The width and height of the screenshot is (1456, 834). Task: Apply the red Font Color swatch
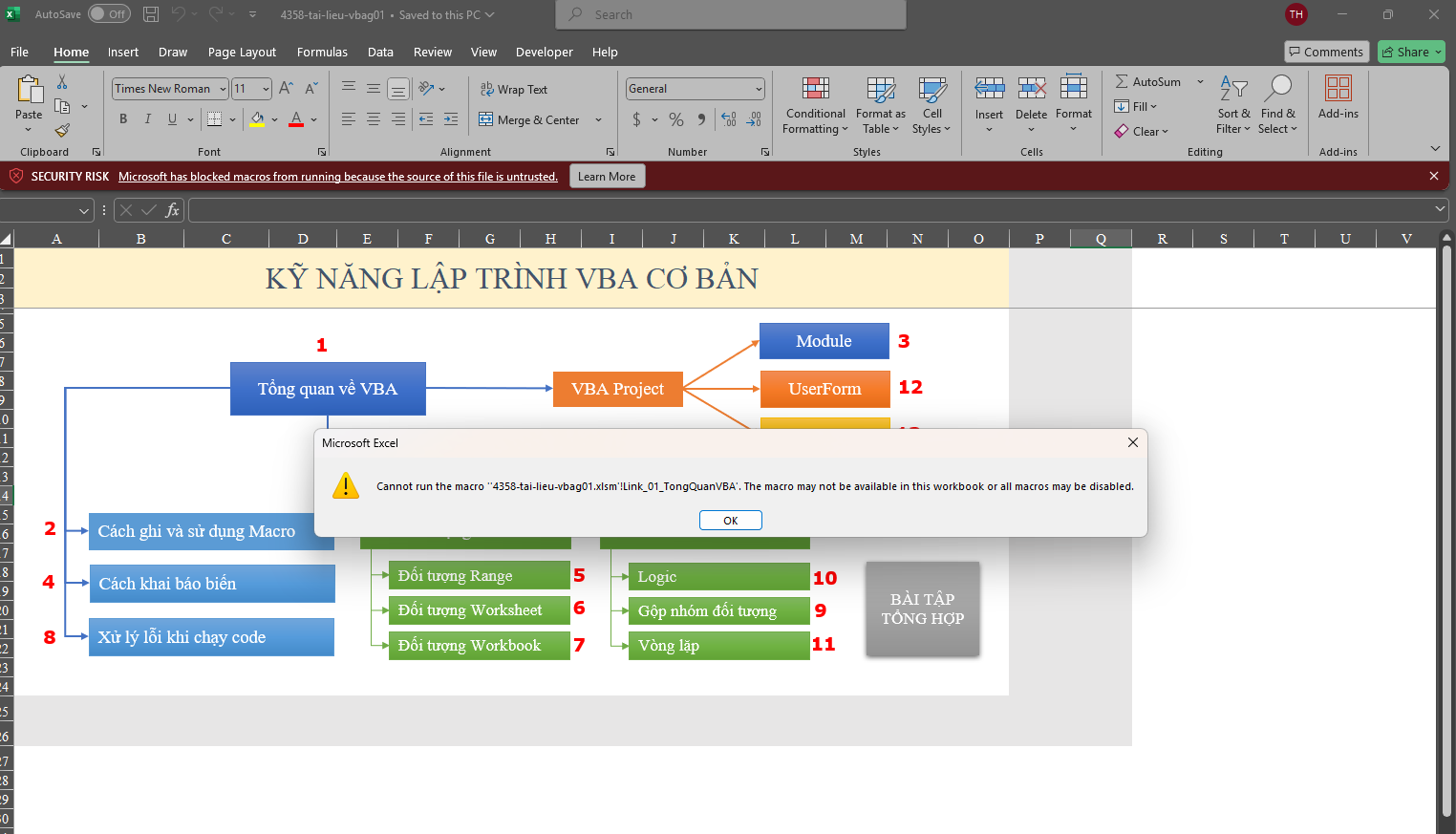tap(296, 119)
